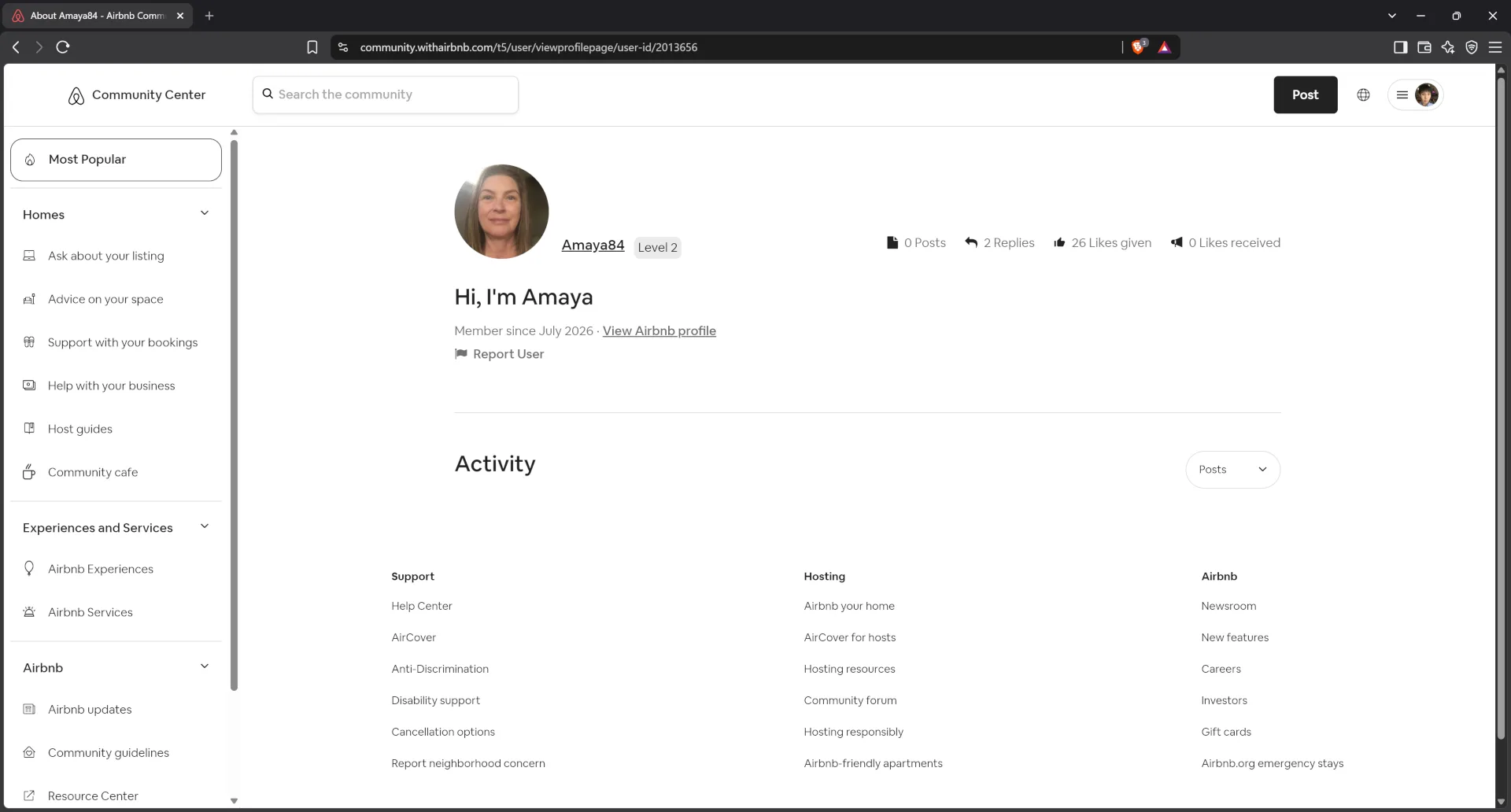Open Community cafe board
This screenshot has width=1511, height=812.
[93, 472]
